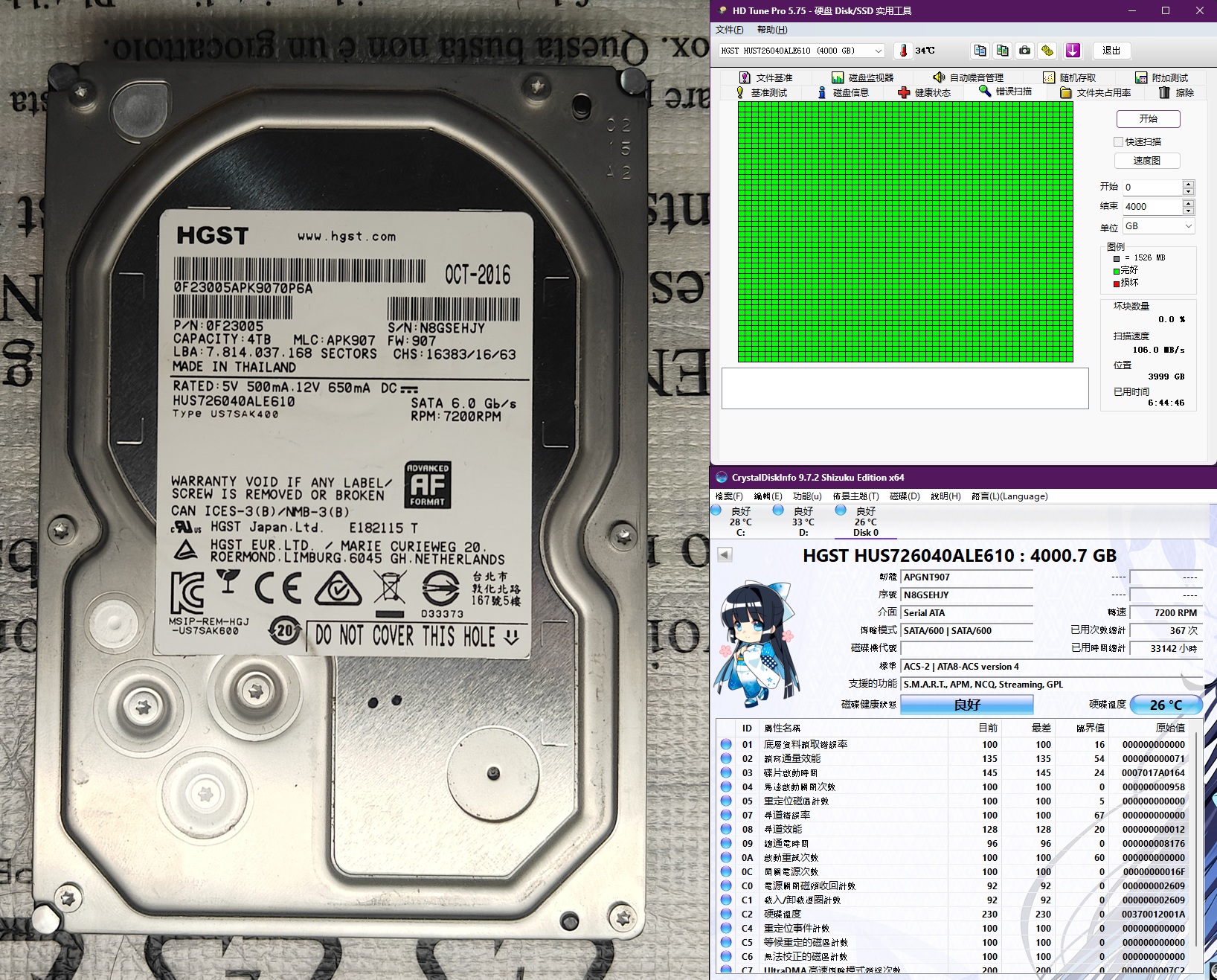The width and height of the screenshot is (1217, 980).
Task: Click the 开始 start position input field
Action: (1152, 187)
